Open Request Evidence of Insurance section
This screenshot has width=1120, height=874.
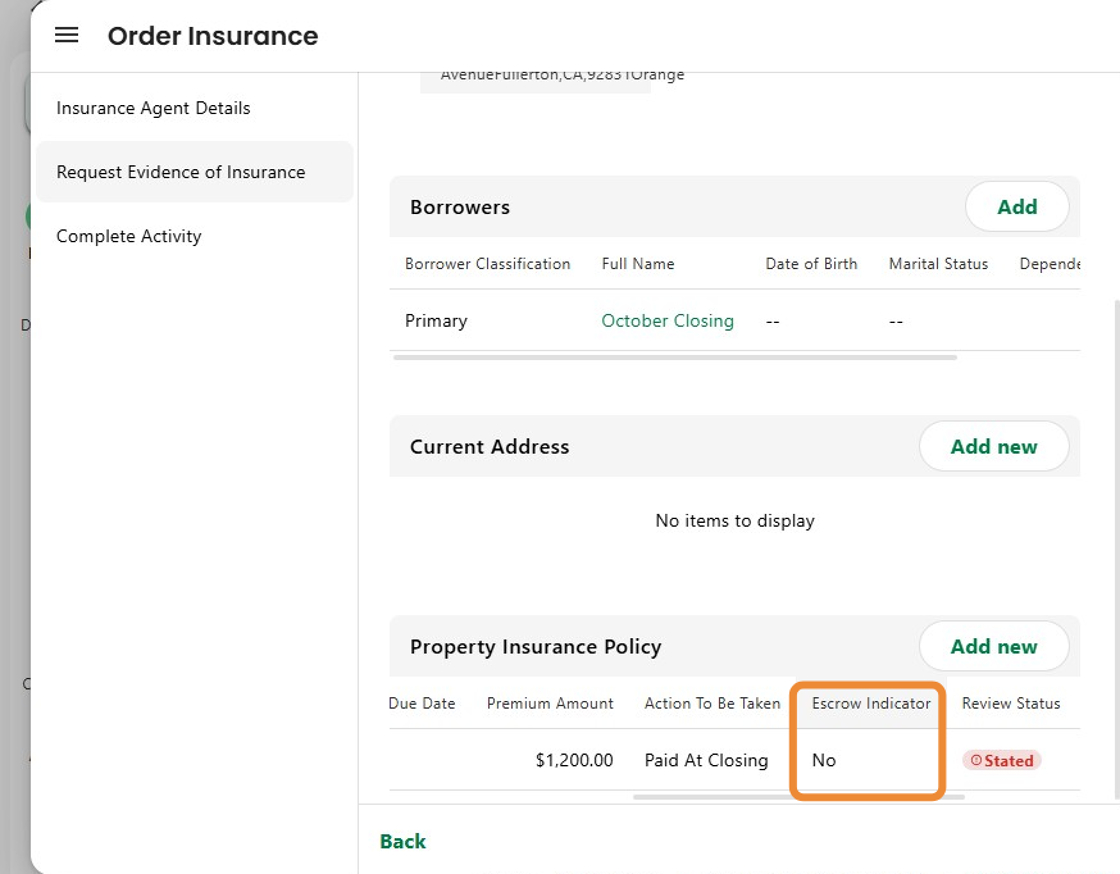coord(181,172)
